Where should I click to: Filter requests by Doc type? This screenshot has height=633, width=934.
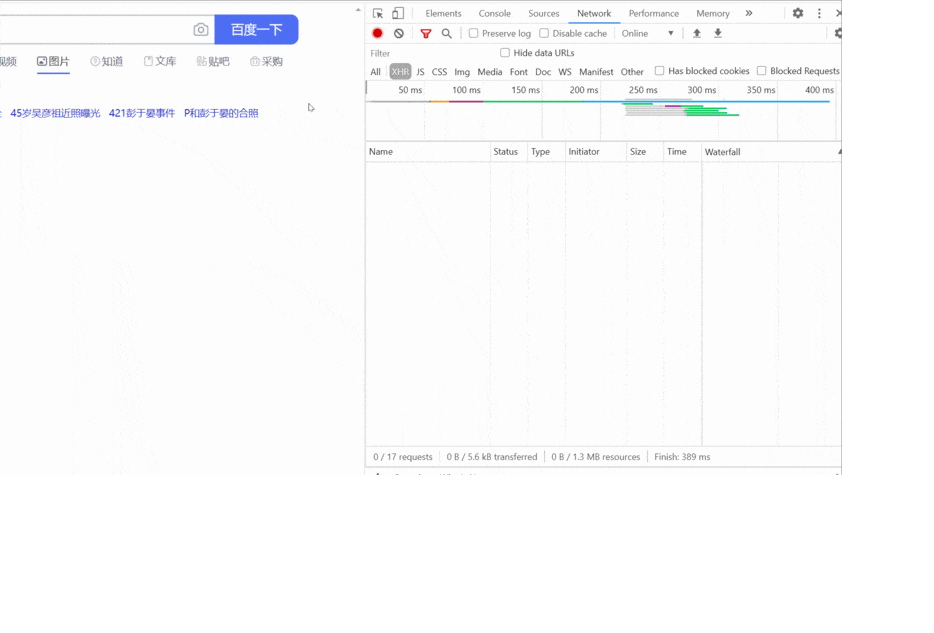[543, 71]
